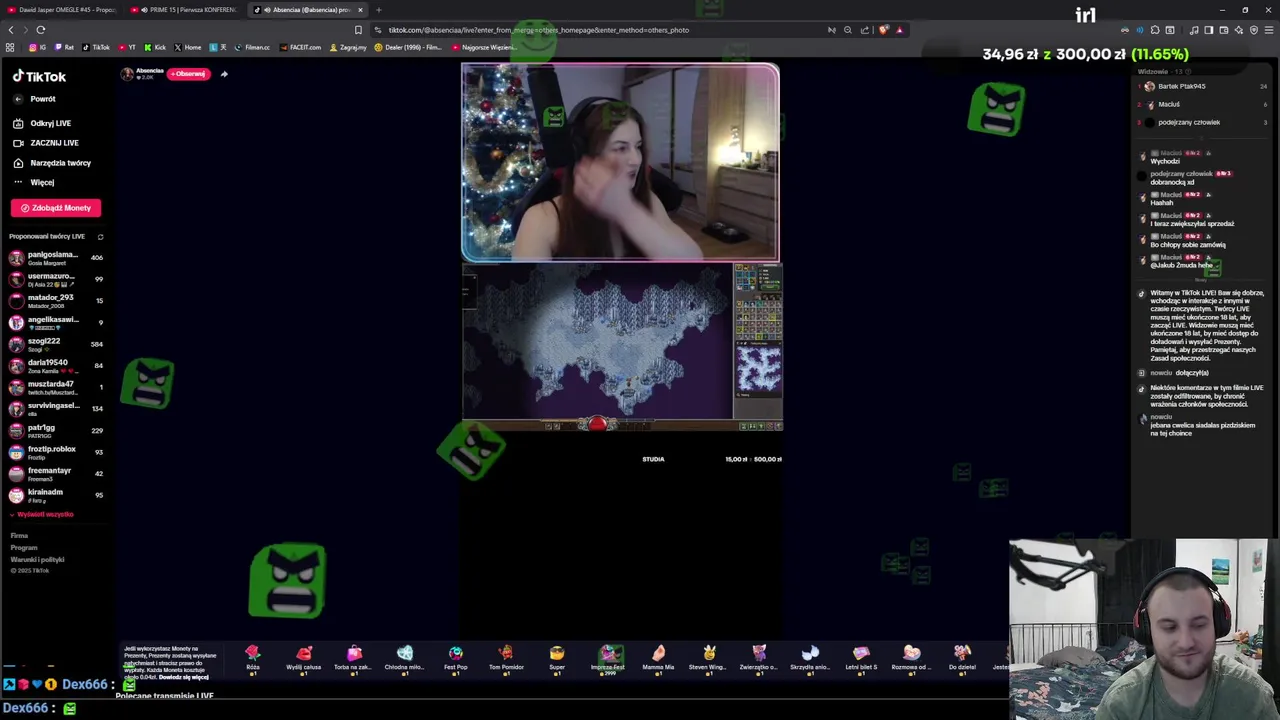Viewport: 1280px width, 720px height.
Task: Open matador_293 LIVE creator row
Action: [x=56, y=300]
